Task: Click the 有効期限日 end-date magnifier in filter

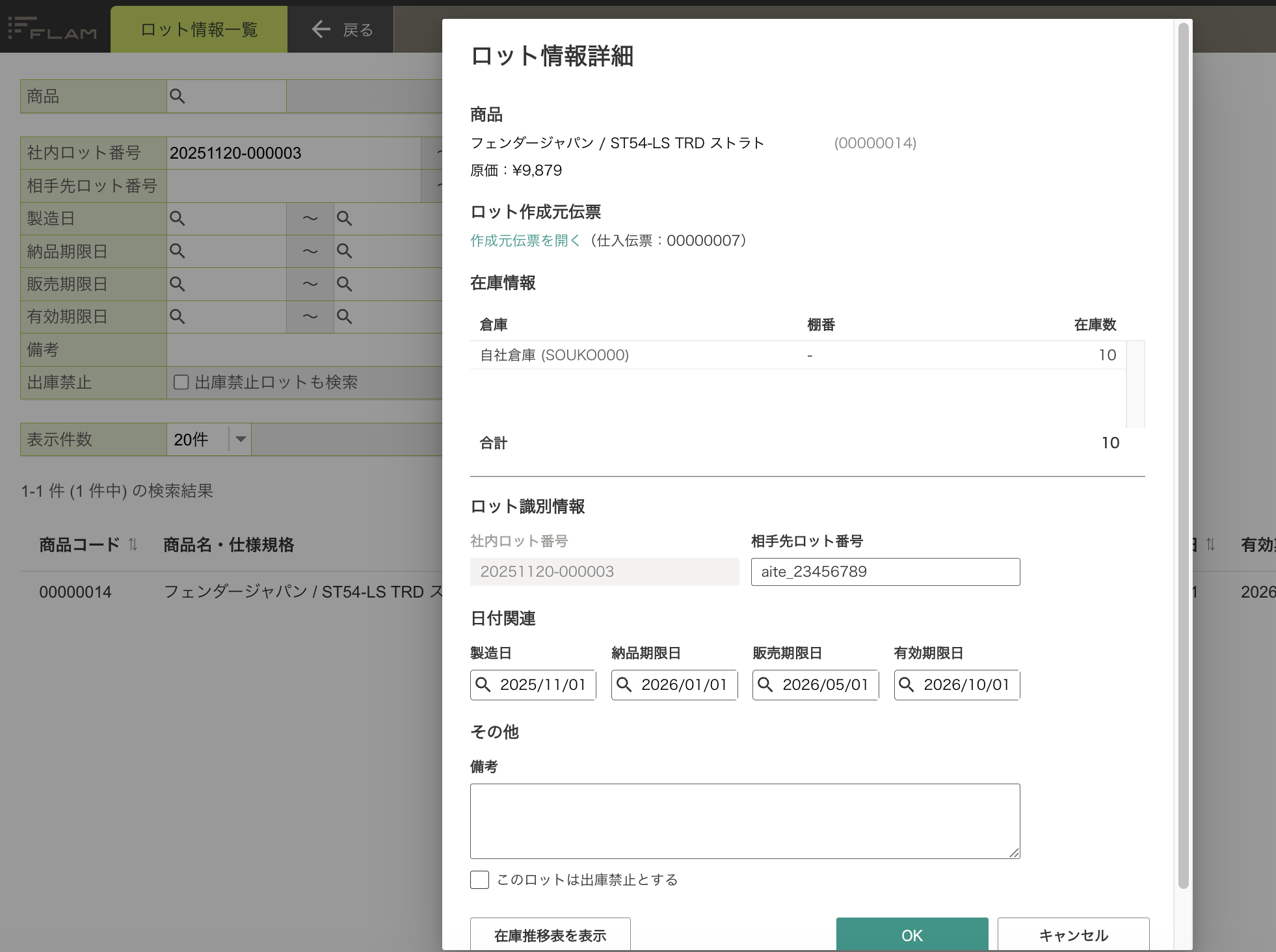Action: point(344,317)
